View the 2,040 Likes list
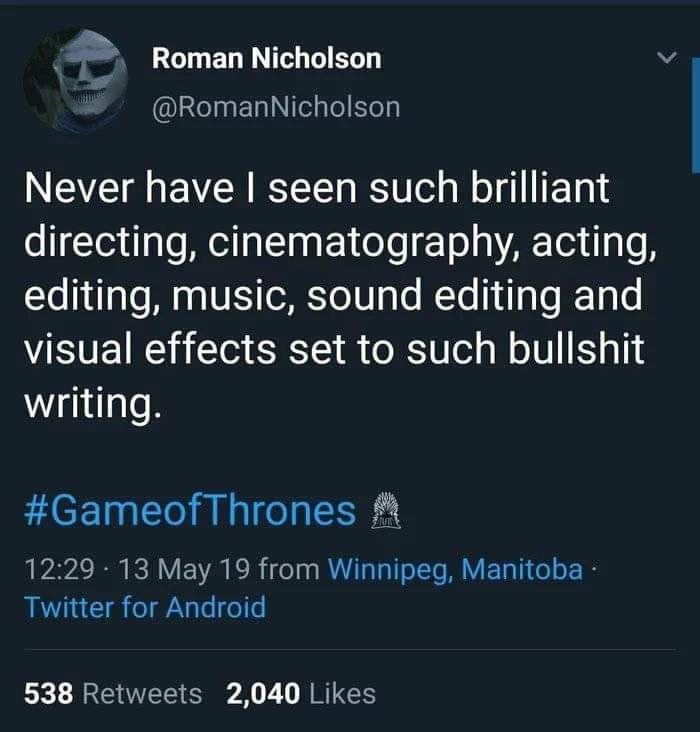This screenshot has width=700, height=732. tap(301, 693)
